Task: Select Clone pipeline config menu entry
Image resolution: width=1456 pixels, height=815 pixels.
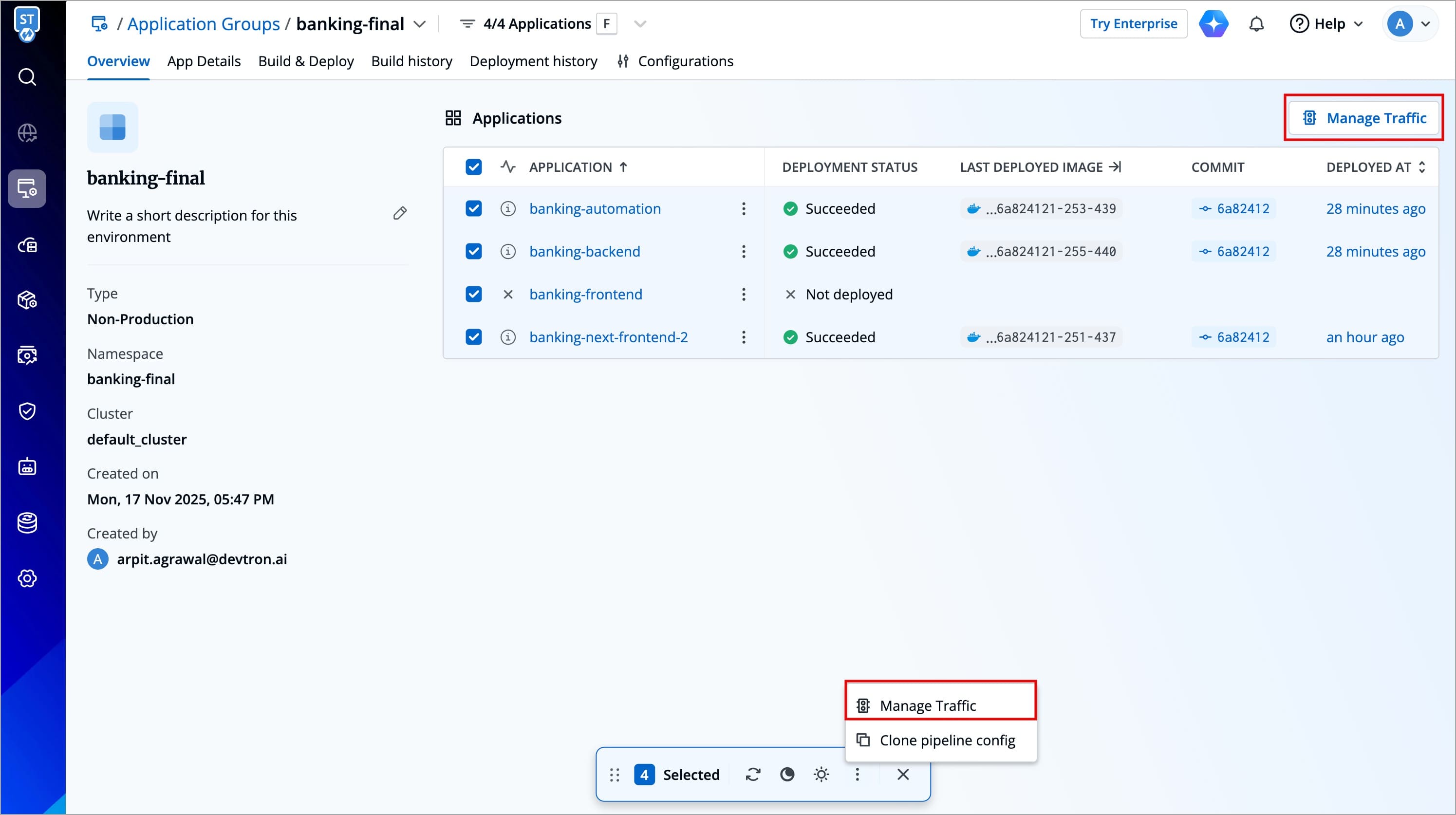Action: [x=947, y=741]
